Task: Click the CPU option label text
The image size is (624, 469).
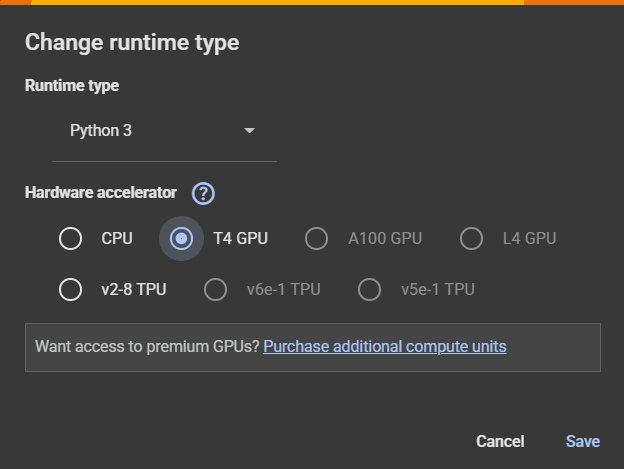Action: (x=117, y=239)
